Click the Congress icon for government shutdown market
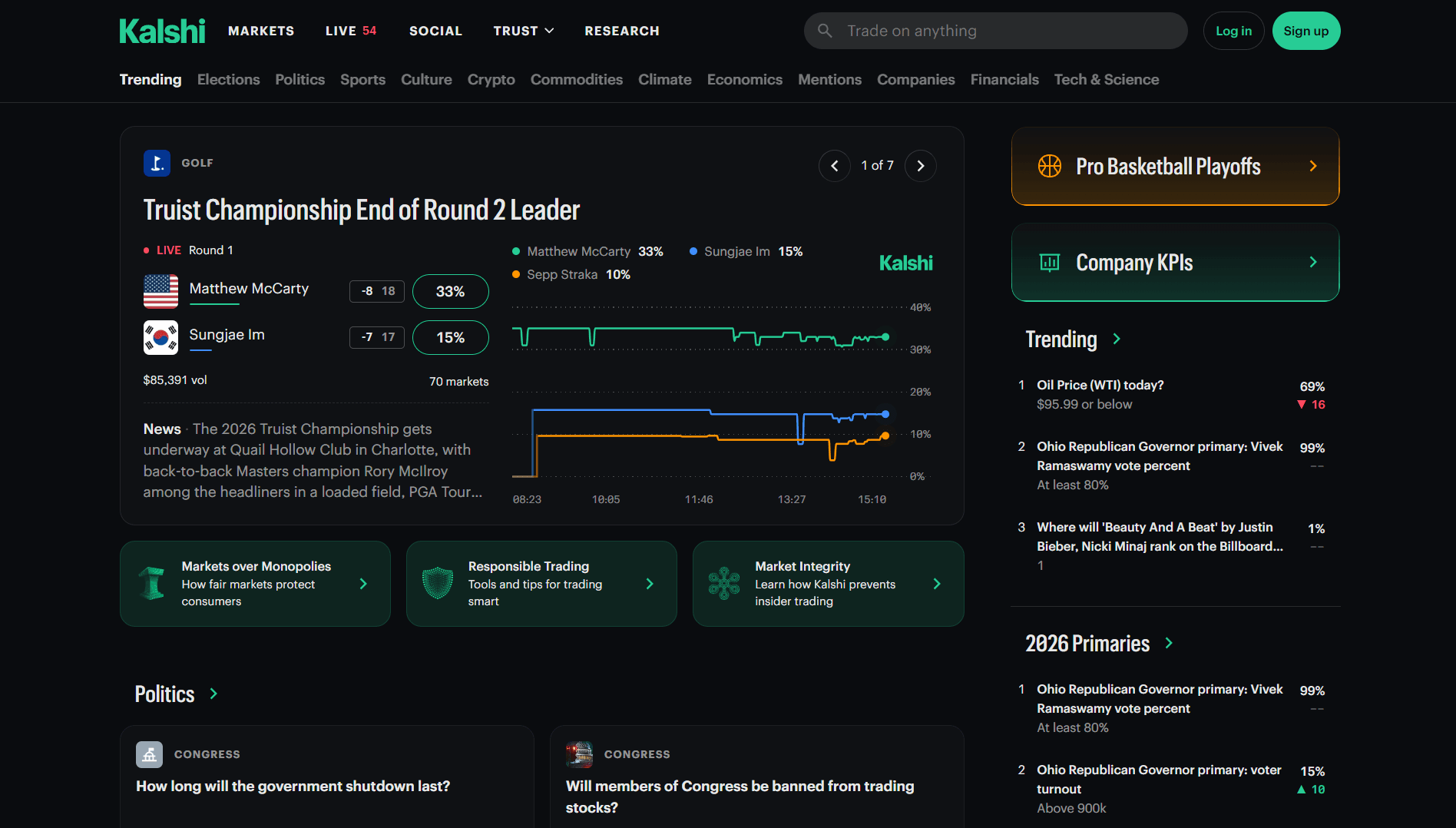 150,754
